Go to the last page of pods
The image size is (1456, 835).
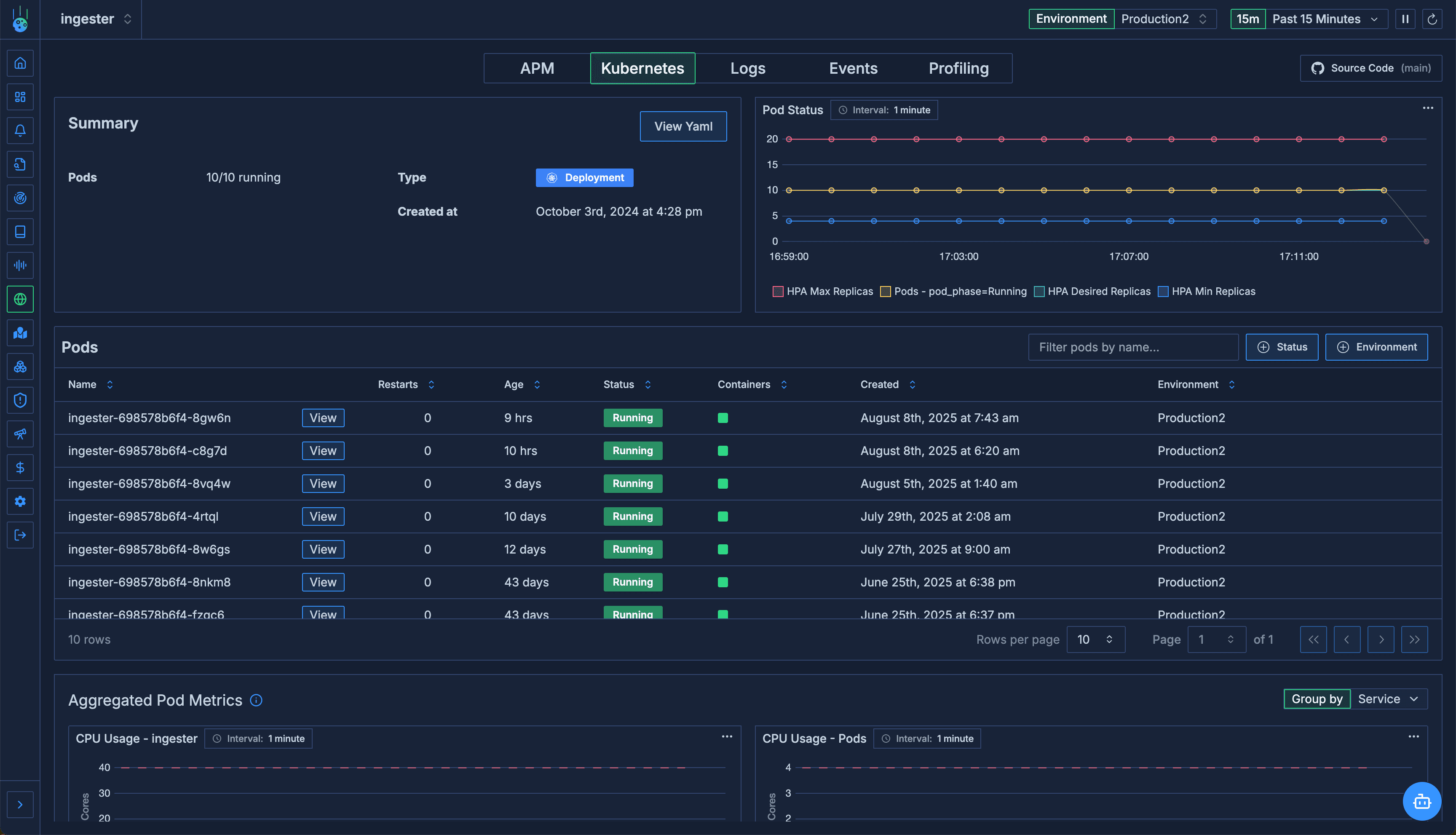[1415, 640]
